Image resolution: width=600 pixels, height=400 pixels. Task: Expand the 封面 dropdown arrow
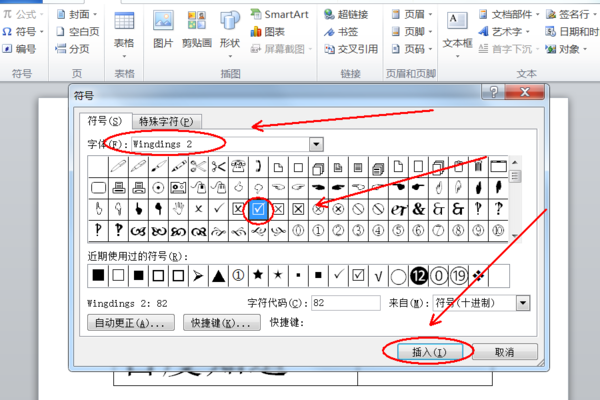pos(95,15)
